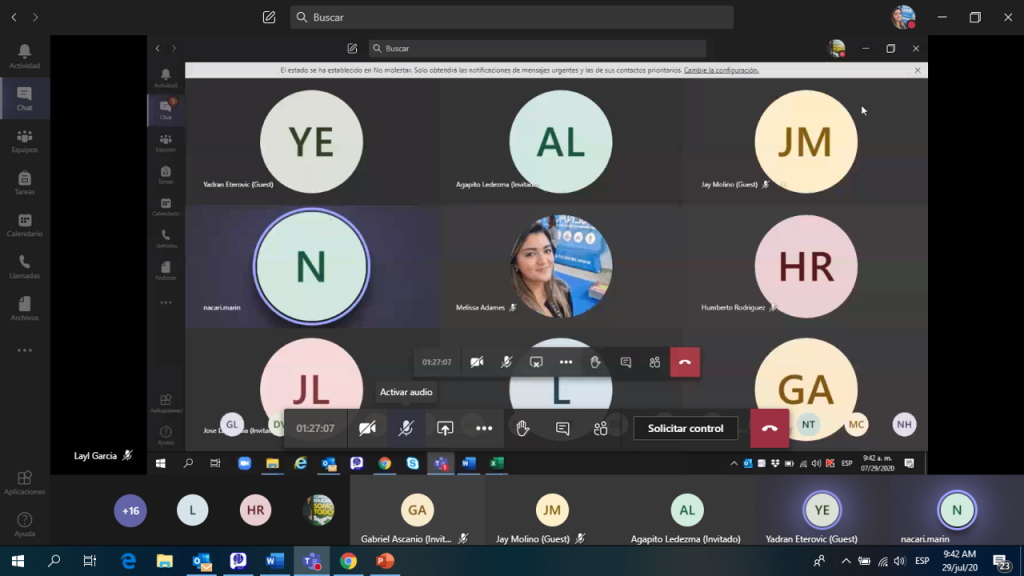Open the participants icon in the small call toolbar
Viewport: 1024px width, 576px height.
pos(654,362)
